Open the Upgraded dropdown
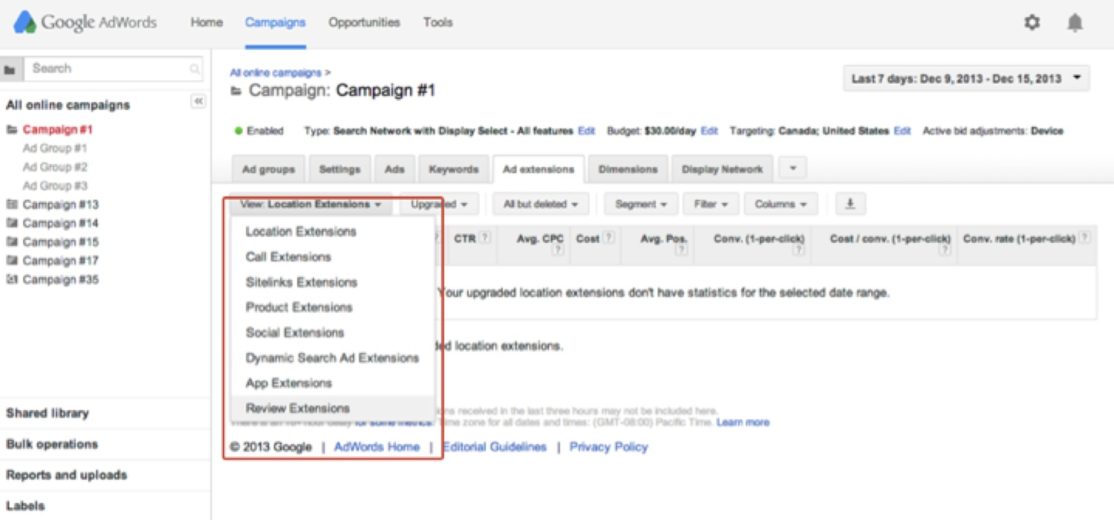The image size is (1114, 520). (x=438, y=204)
